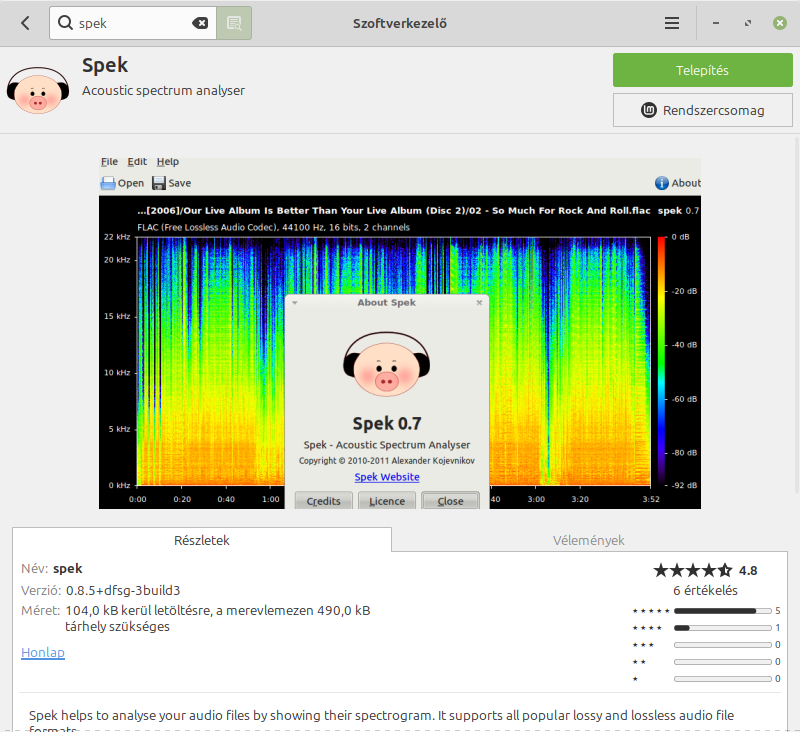This screenshot has height=732, width=800.
Task: Click inside the spek search field
Action: (130, 23)
